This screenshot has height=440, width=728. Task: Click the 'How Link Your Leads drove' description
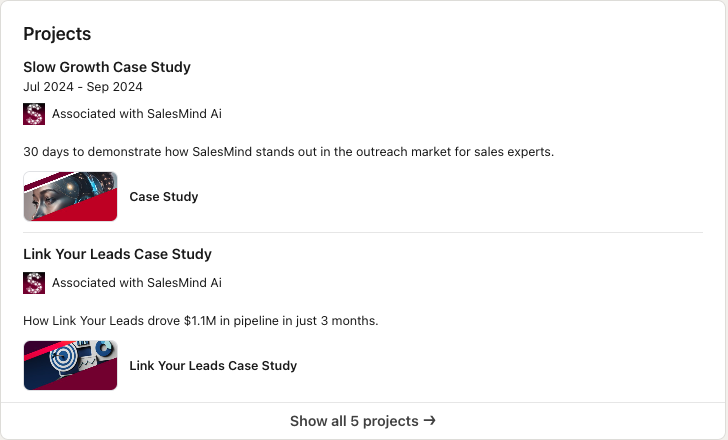coord(200,321)
